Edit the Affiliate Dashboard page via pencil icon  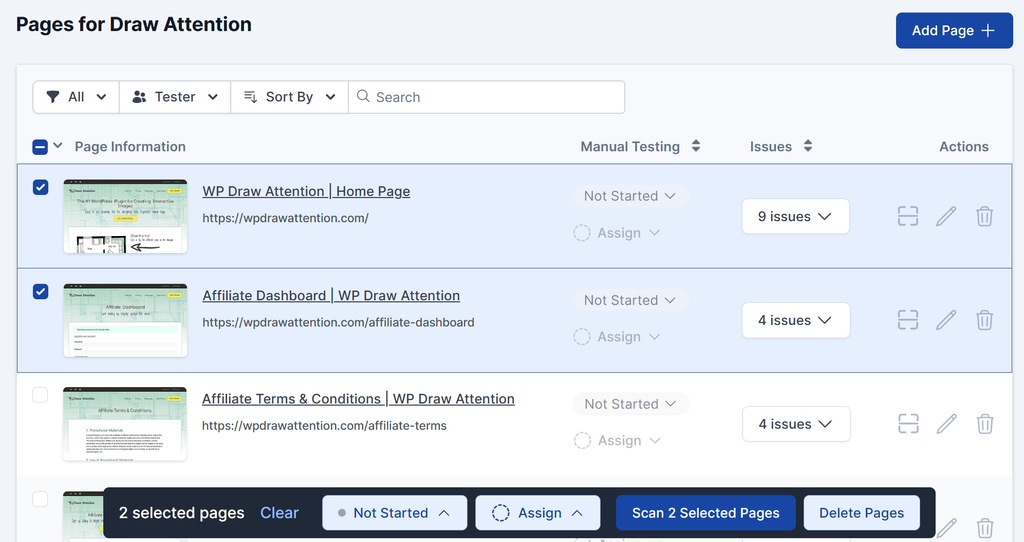[946, 320]
